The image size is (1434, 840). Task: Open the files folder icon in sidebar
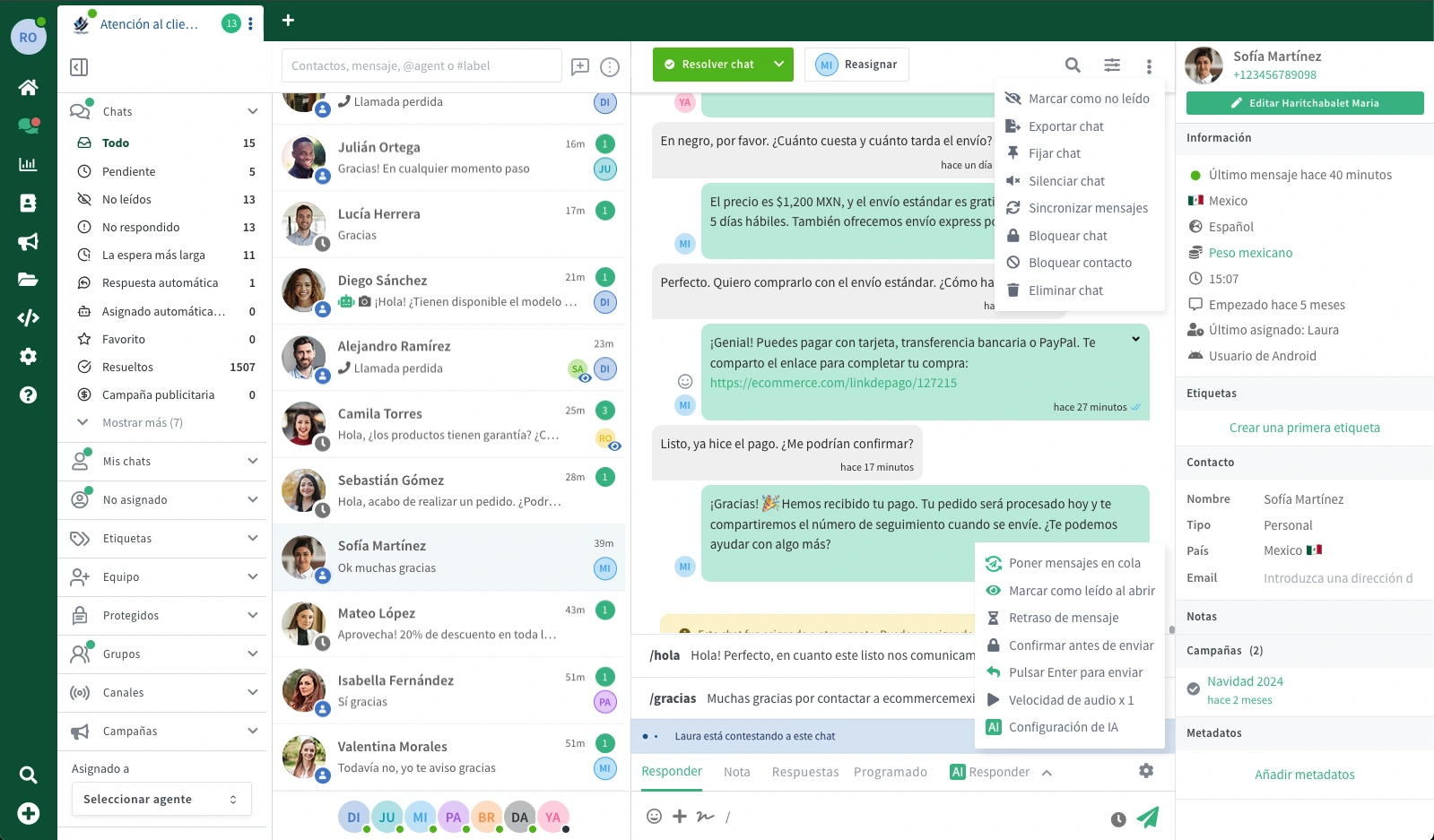[x=28, y=280]
